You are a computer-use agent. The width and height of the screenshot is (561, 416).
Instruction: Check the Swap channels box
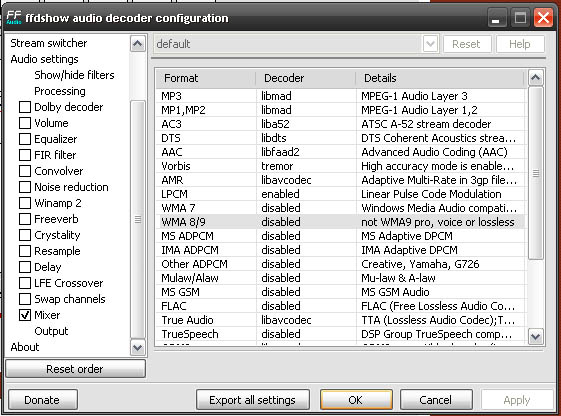25,299
